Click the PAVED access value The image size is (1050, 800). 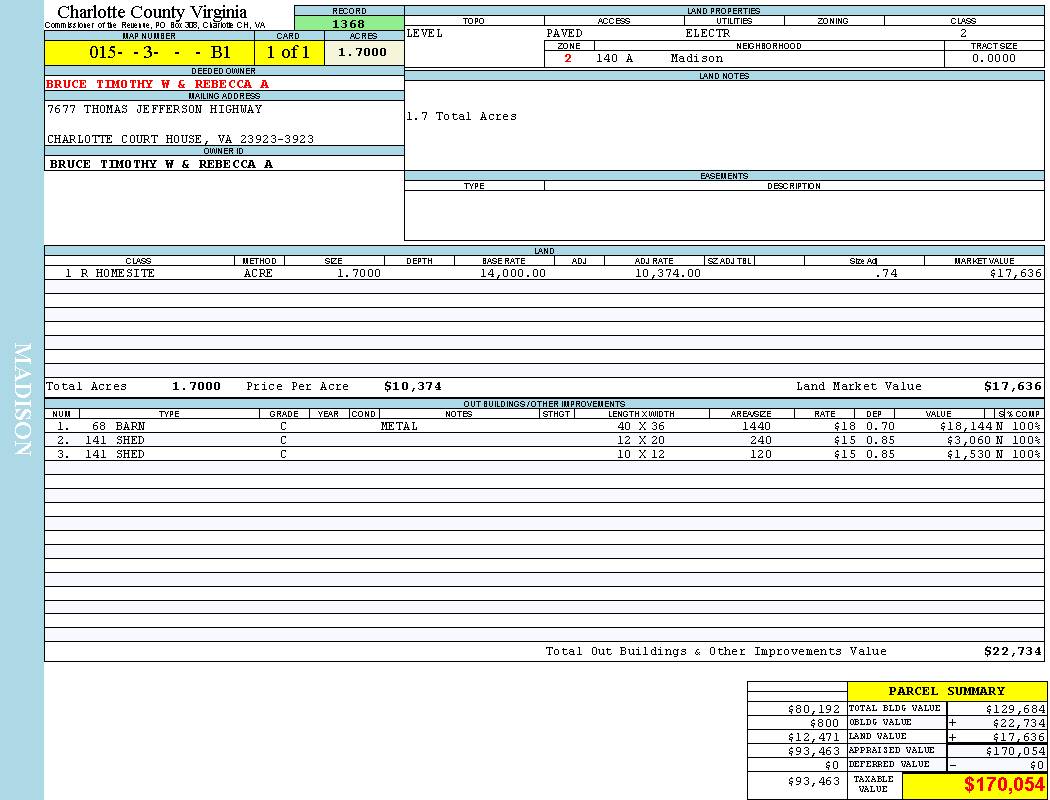(x=565, y=33)
